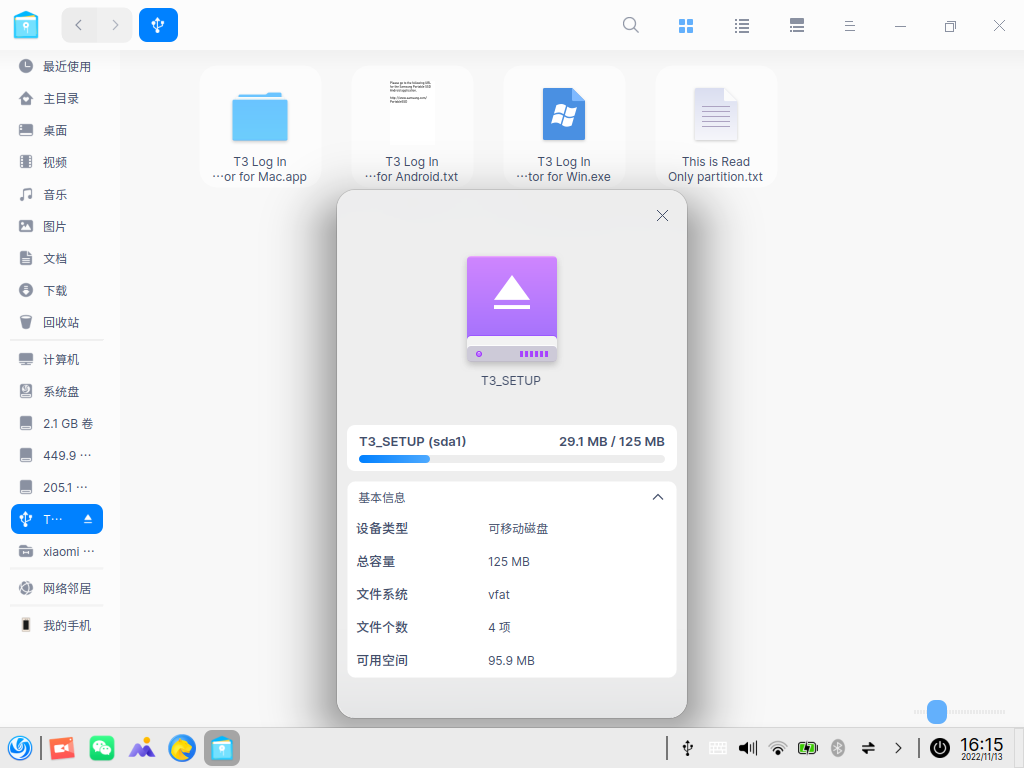This screenshot has width=1024, height=768.
Task: Open the detailed view icon in toolbar
Action: [x=796, y=25]
